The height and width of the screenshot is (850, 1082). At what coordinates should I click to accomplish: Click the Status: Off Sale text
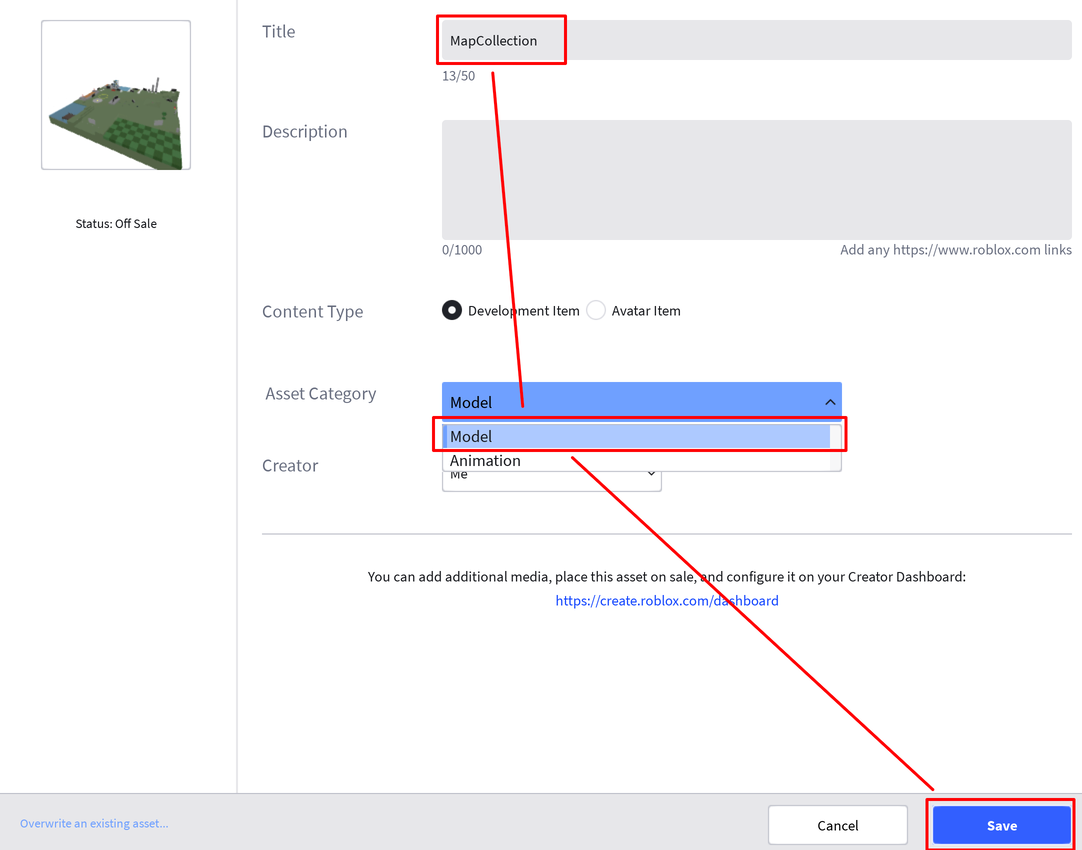point(116,224)
